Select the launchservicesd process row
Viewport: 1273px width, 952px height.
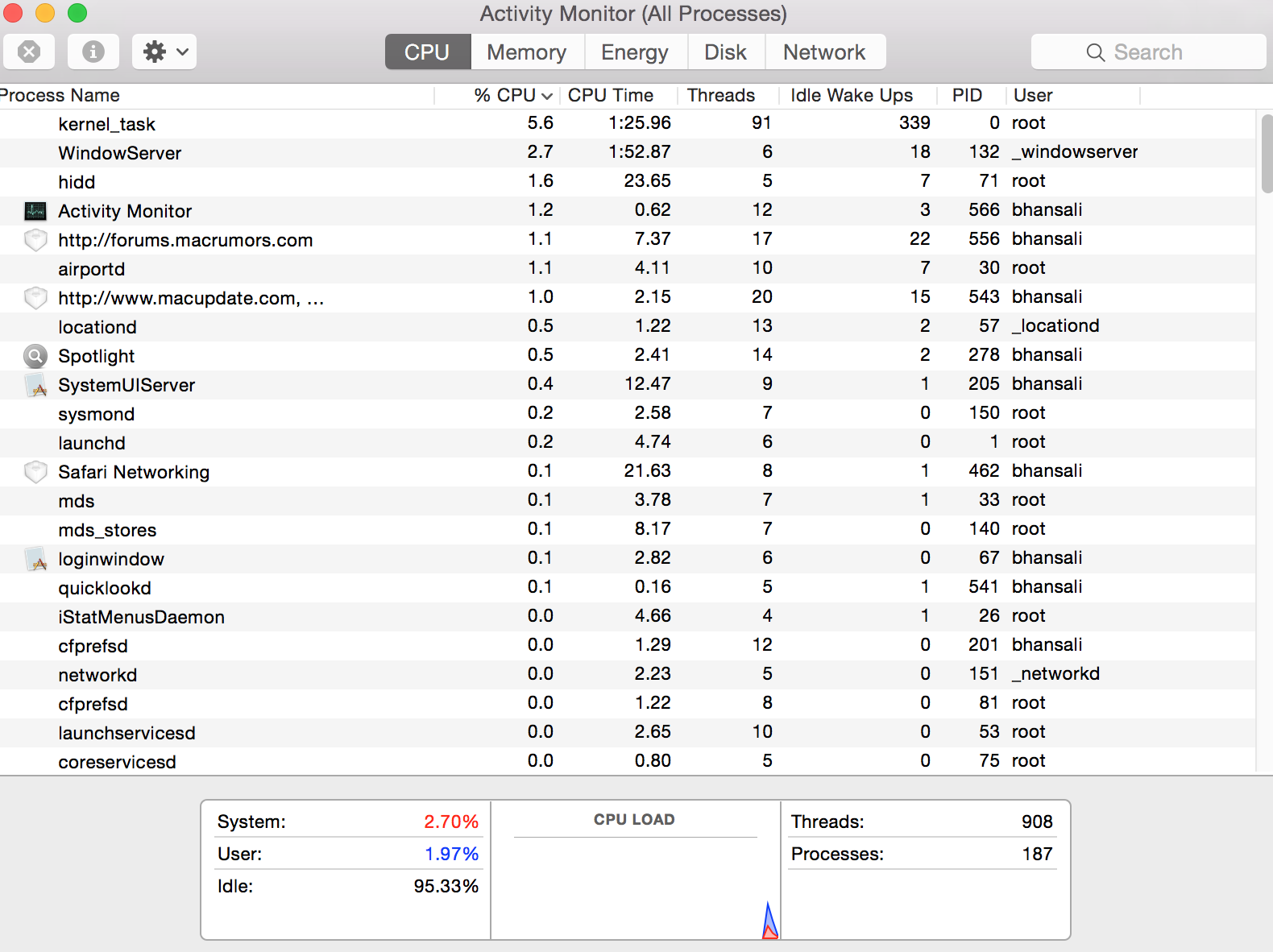tap(628, 733)
